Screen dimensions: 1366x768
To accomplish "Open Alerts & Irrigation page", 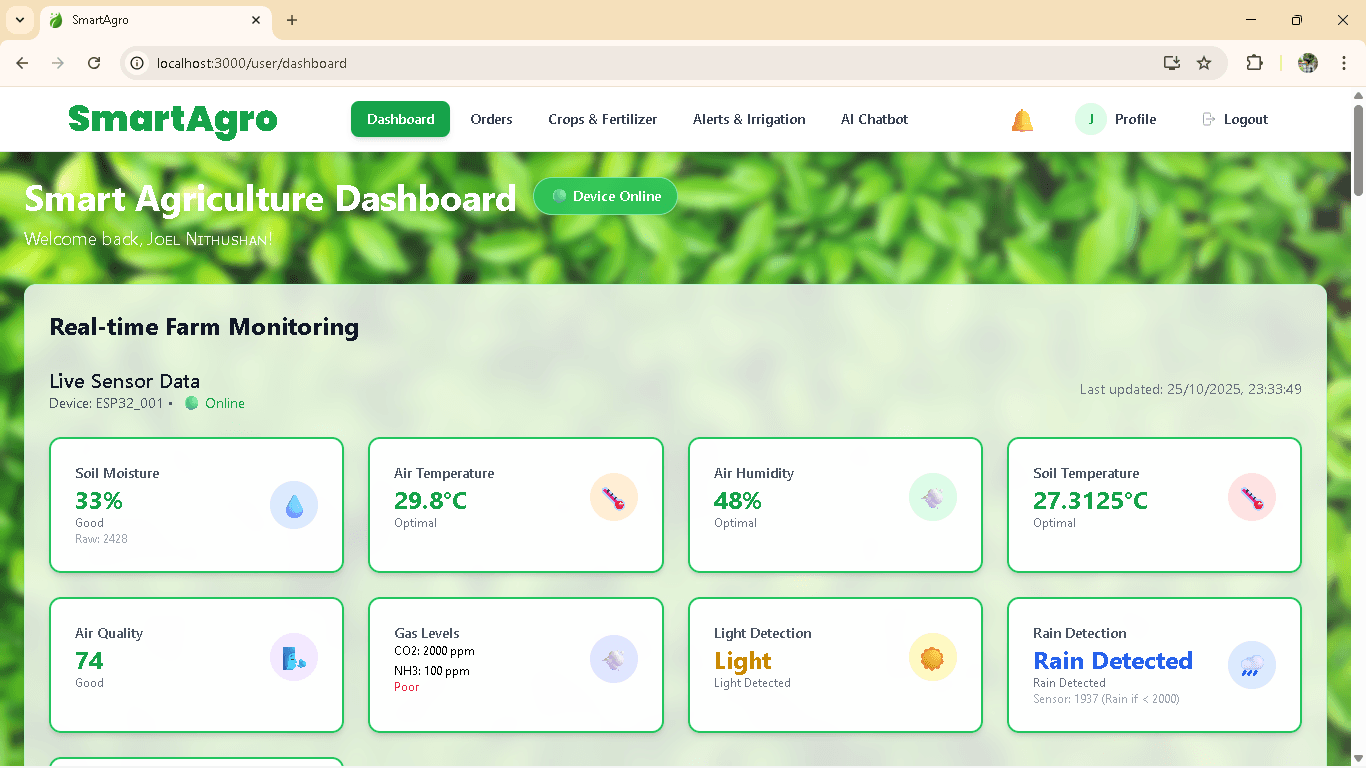I will pos(748,119).
